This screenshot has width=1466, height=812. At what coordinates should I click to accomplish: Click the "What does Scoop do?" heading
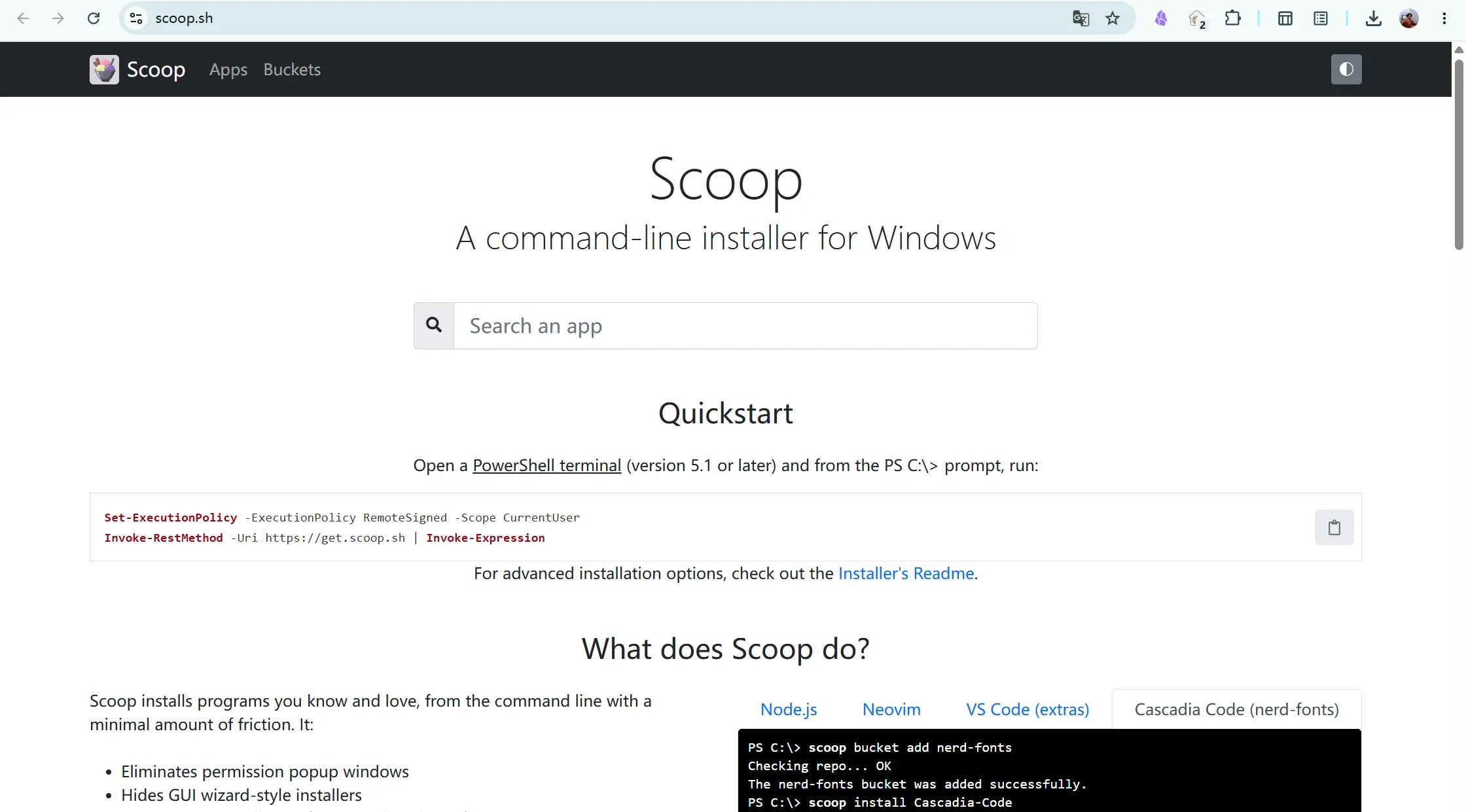tap(726, 649)
